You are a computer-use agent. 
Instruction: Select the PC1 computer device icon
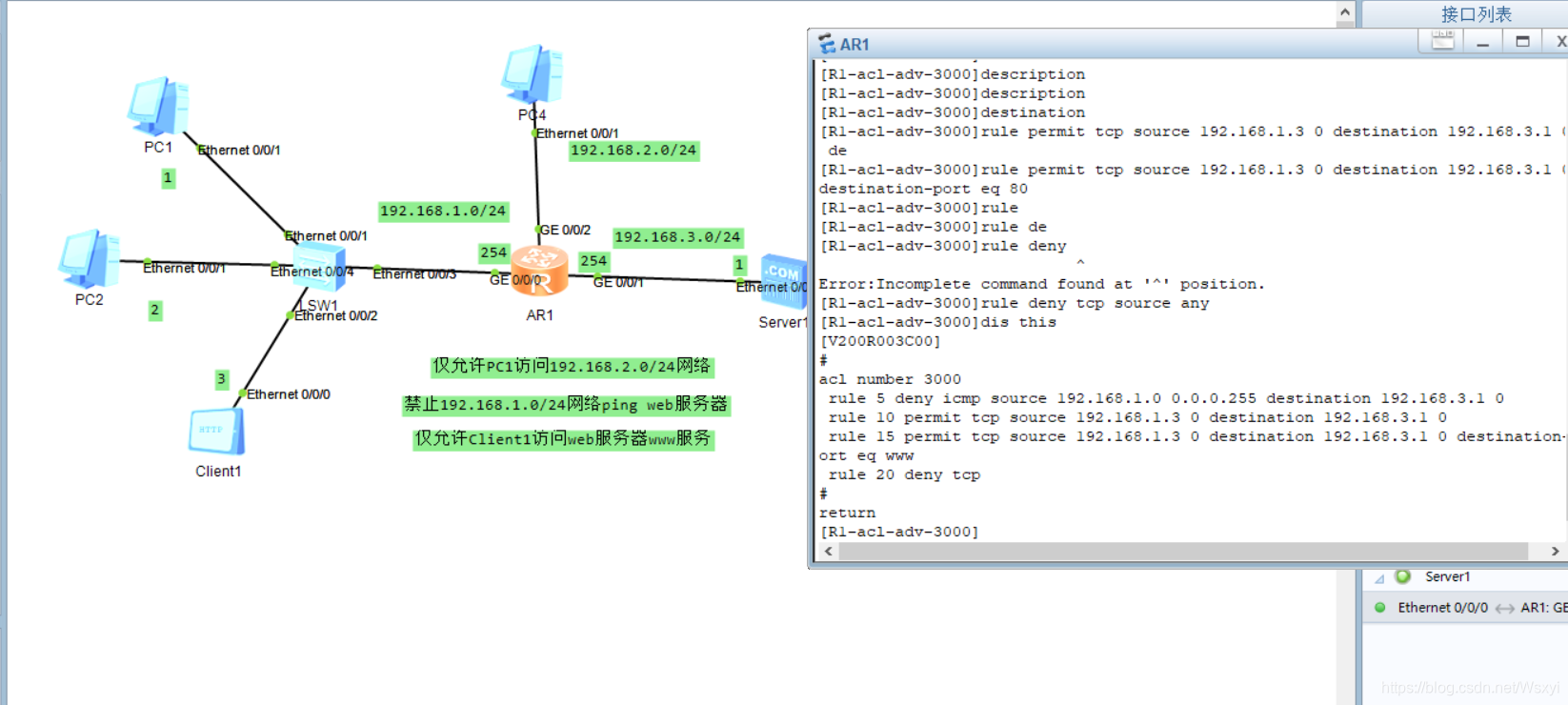coord(158,106)
